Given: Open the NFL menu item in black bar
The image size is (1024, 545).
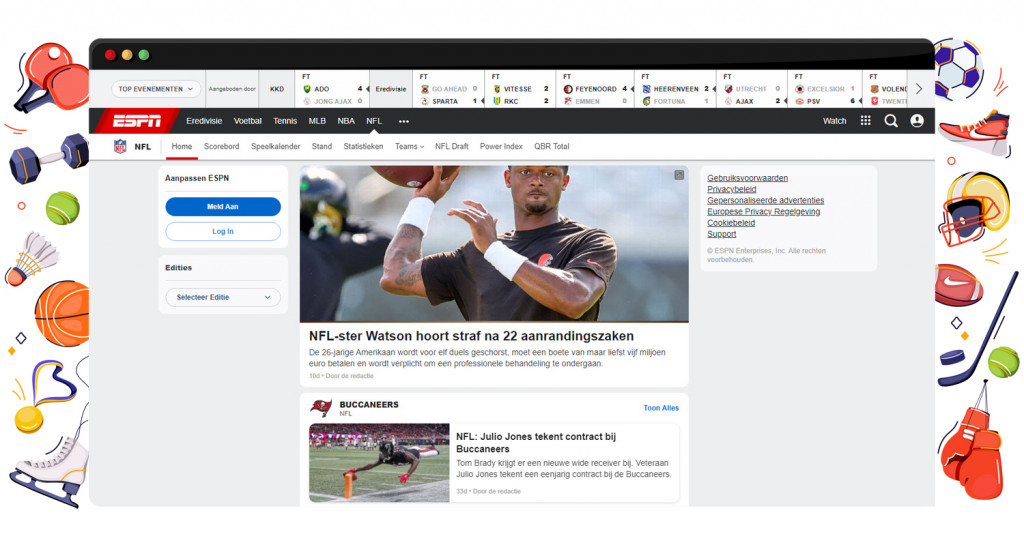Looking at the screenshot, I should (x=374, y=121).
